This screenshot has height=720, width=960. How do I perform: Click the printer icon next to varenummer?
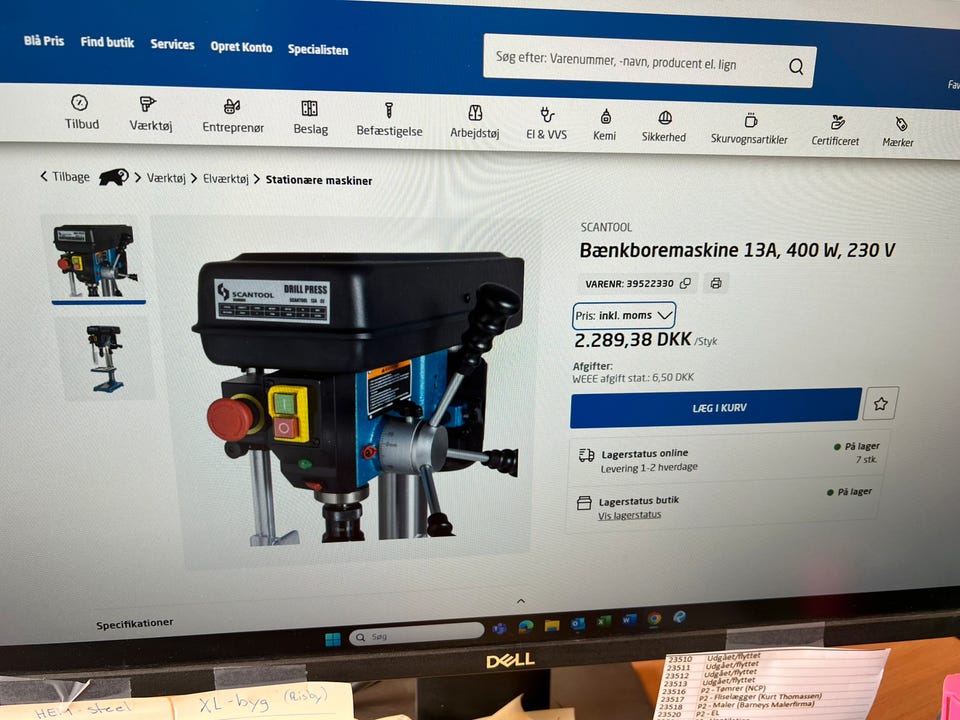click(x=716, y=283)
